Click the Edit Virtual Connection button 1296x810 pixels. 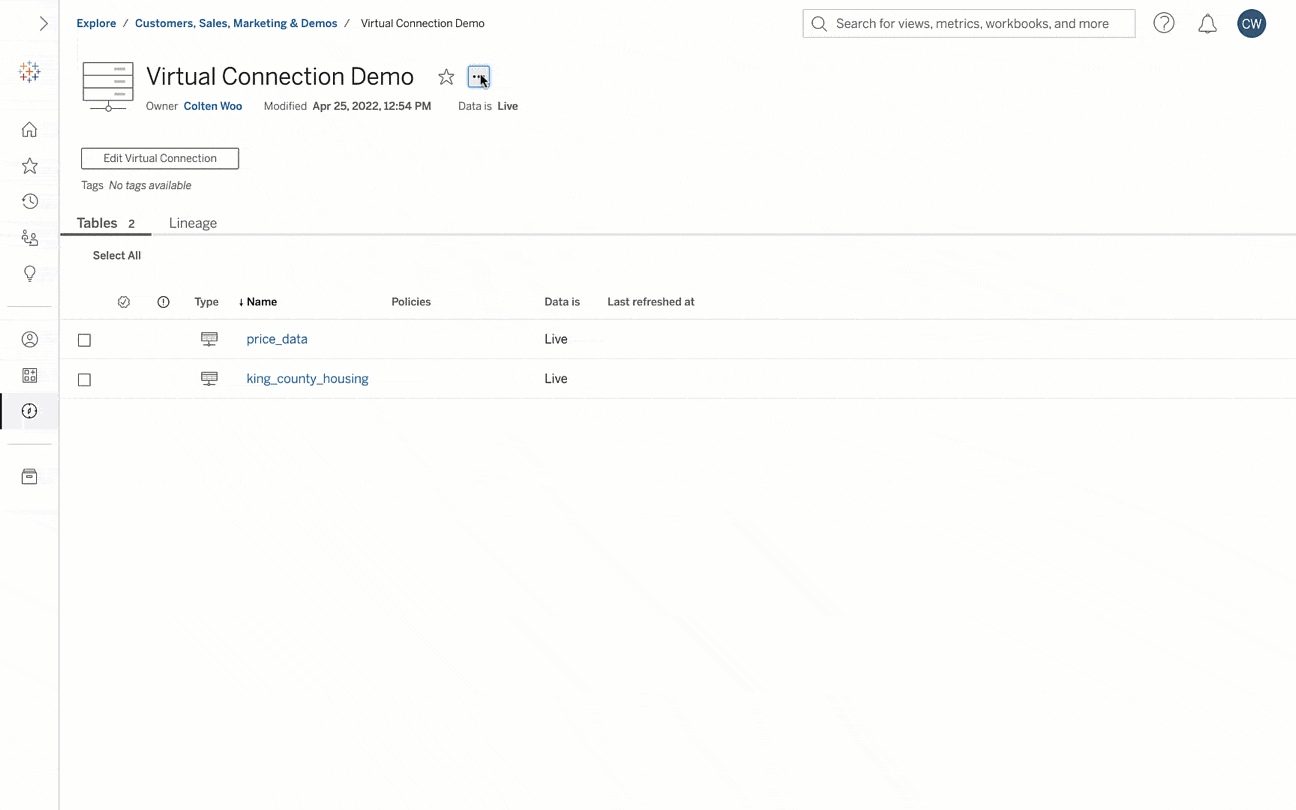[160, 158]
